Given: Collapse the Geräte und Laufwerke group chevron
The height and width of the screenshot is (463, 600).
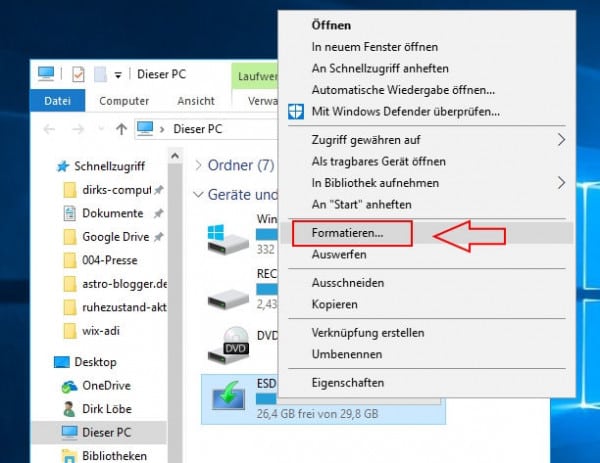Looking at the screenshot, I should click(198, 194).
